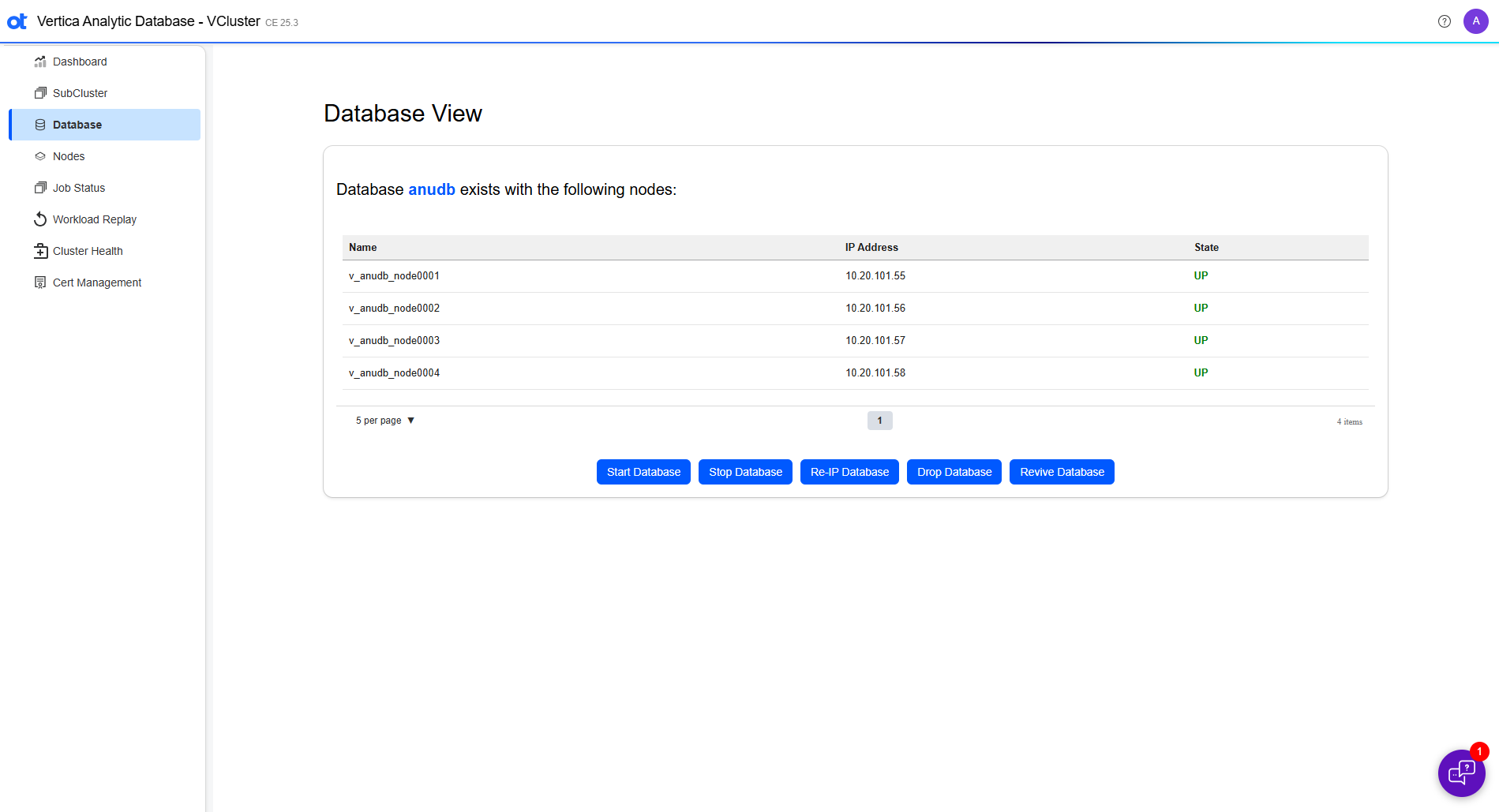Click the Start Database button
Screen dimensions: 1499x812
(643, 472)
